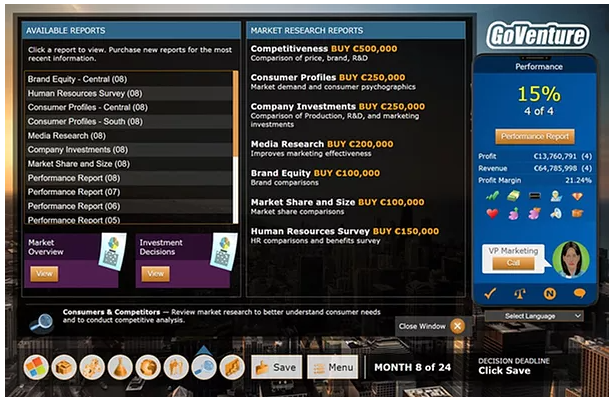Open Market Share and Size (08) report

coord(129,164)
